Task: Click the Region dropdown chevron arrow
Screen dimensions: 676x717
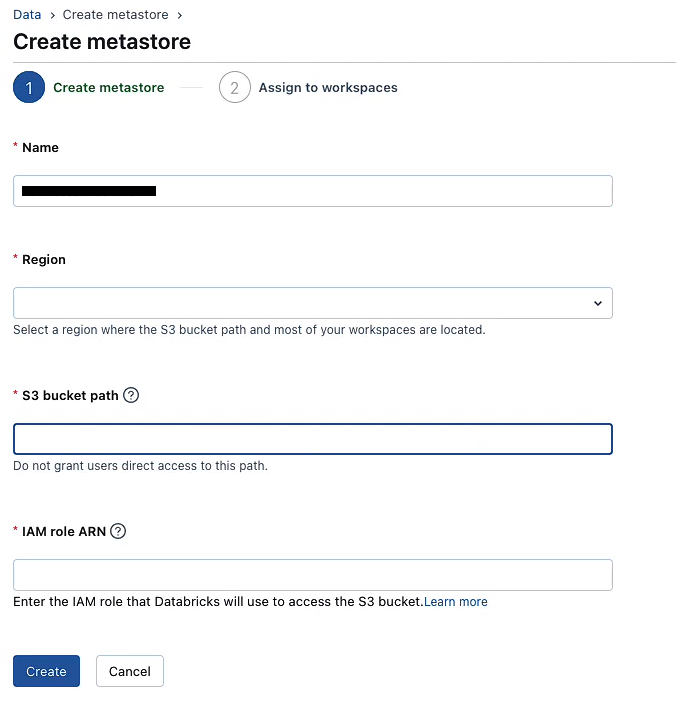Action: [598, 303]
